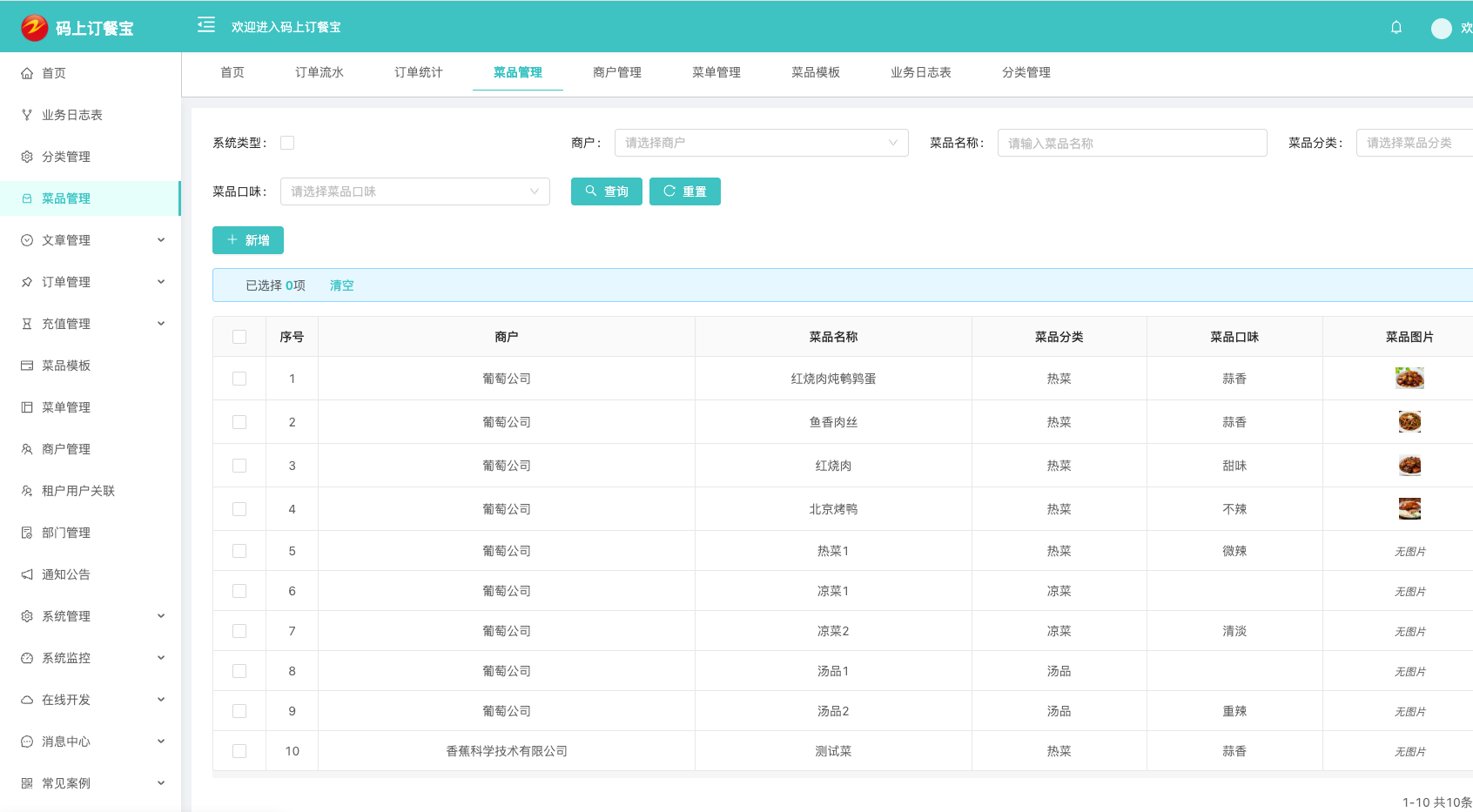
Task: Click the home icon beside 首页 in sidebar
Action: point(27,73)
